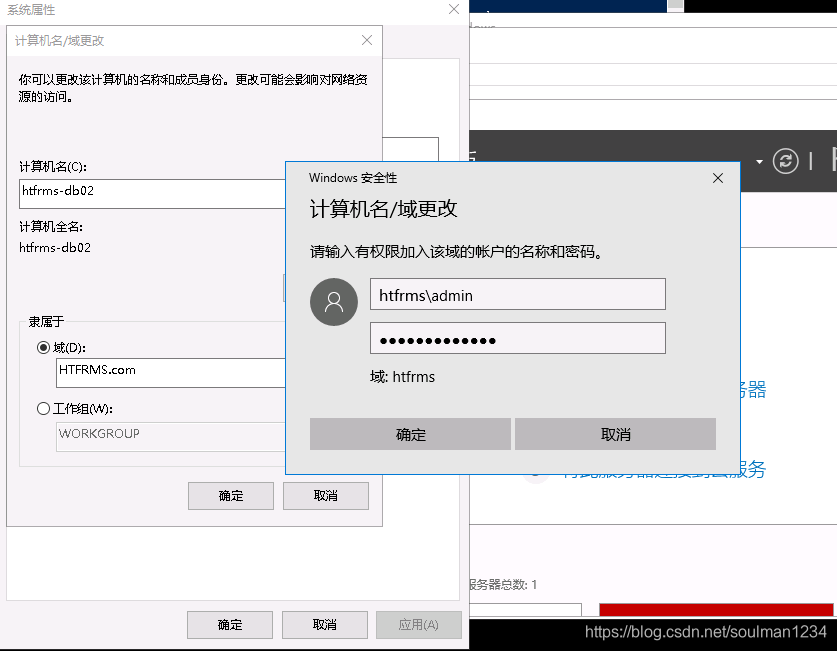
Task: Click the full computer name htfrms-db02 text
Action: coord(55,248)
